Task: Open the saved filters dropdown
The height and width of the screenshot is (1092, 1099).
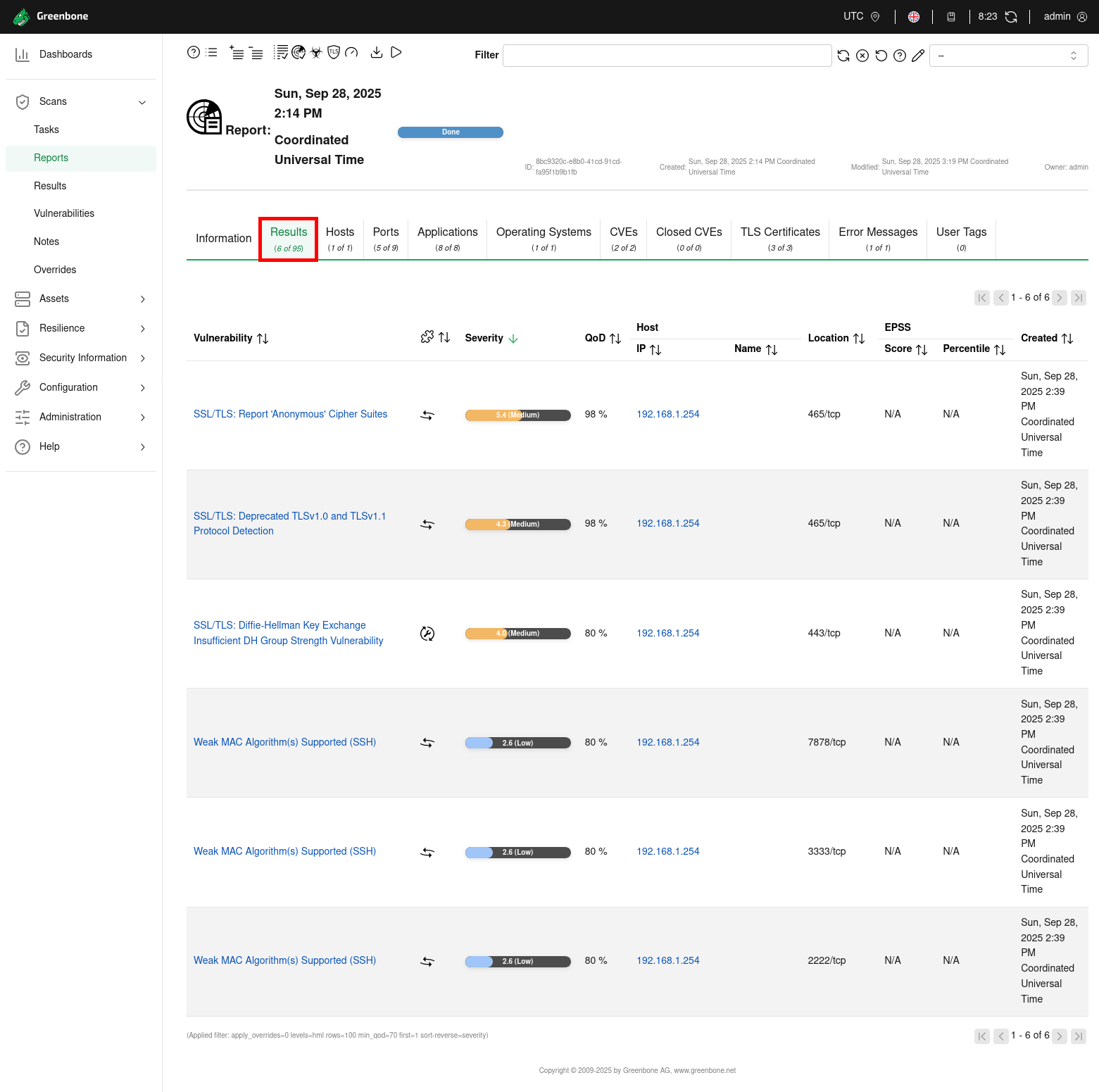Action: [1008, 55]
